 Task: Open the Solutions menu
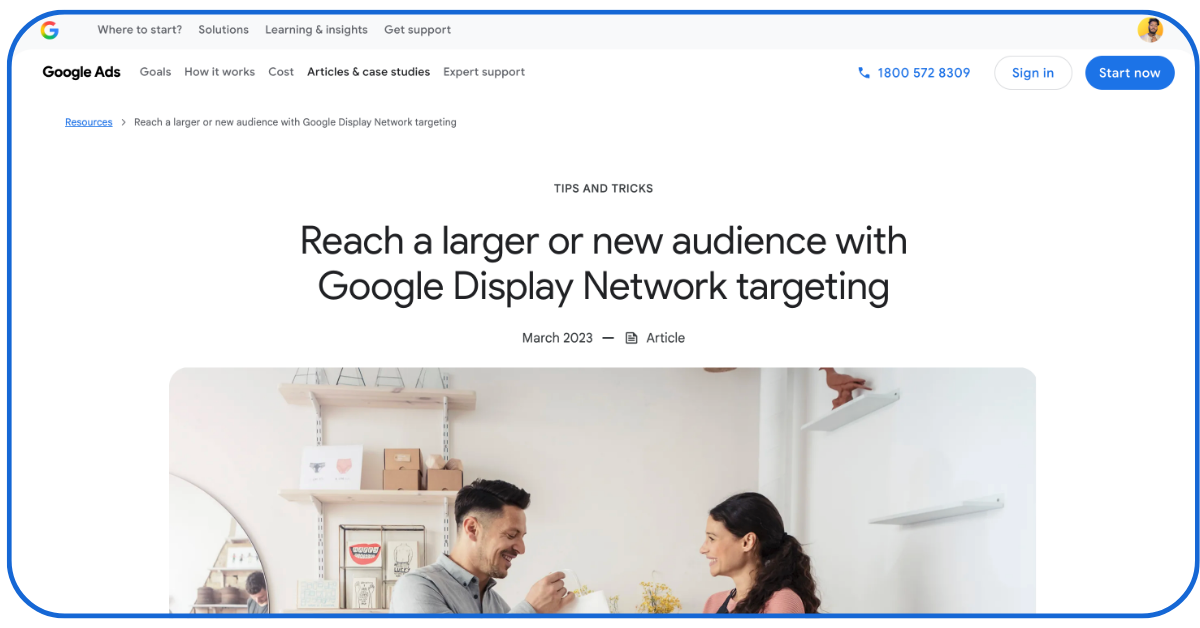[x=224, y=30]
